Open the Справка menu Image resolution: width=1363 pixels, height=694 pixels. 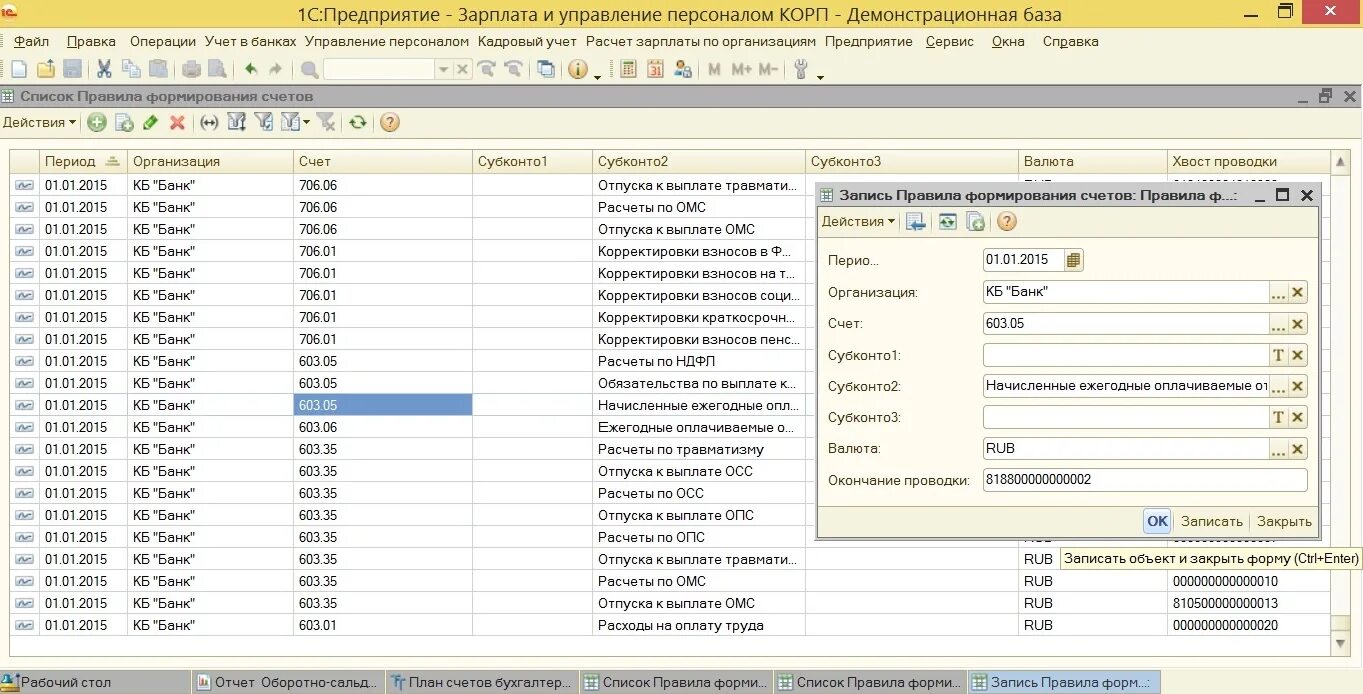pos(1071,41)
